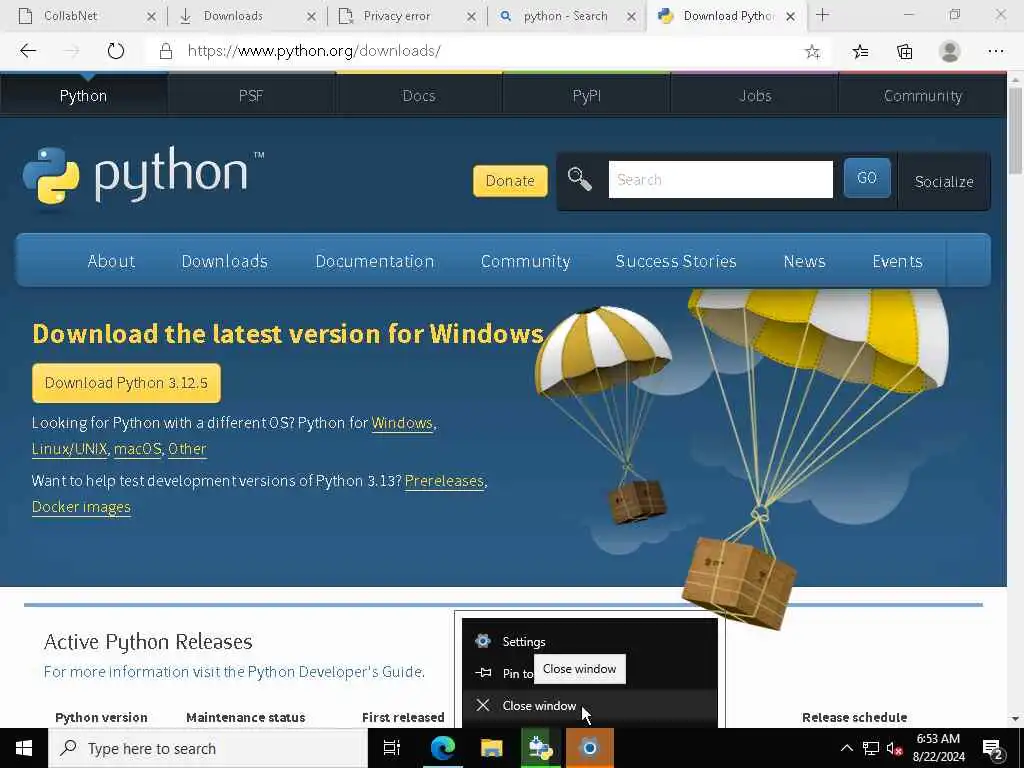1024x768 pixels.
Task: Close the Download Python tab
Action: pyautogui.click(x=790, y=16)
